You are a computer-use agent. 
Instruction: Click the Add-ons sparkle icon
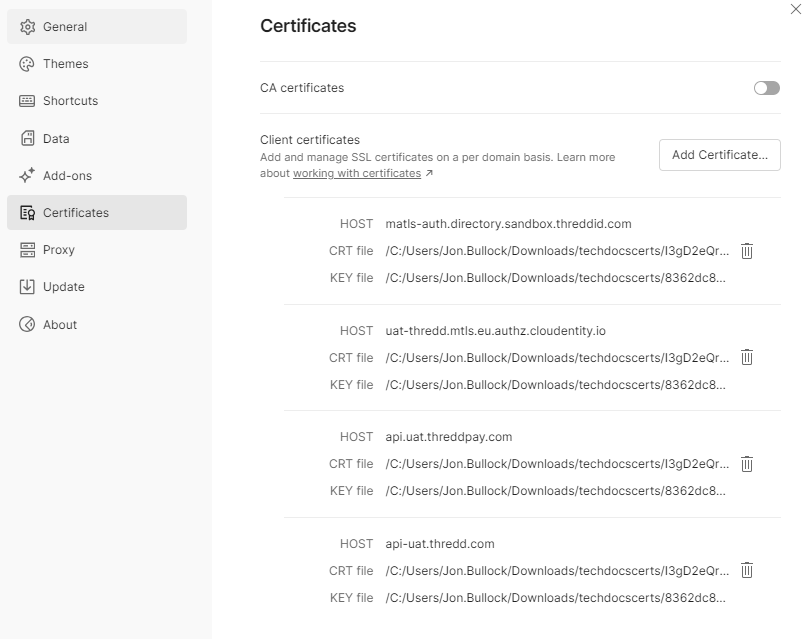[x=27, y=176]
